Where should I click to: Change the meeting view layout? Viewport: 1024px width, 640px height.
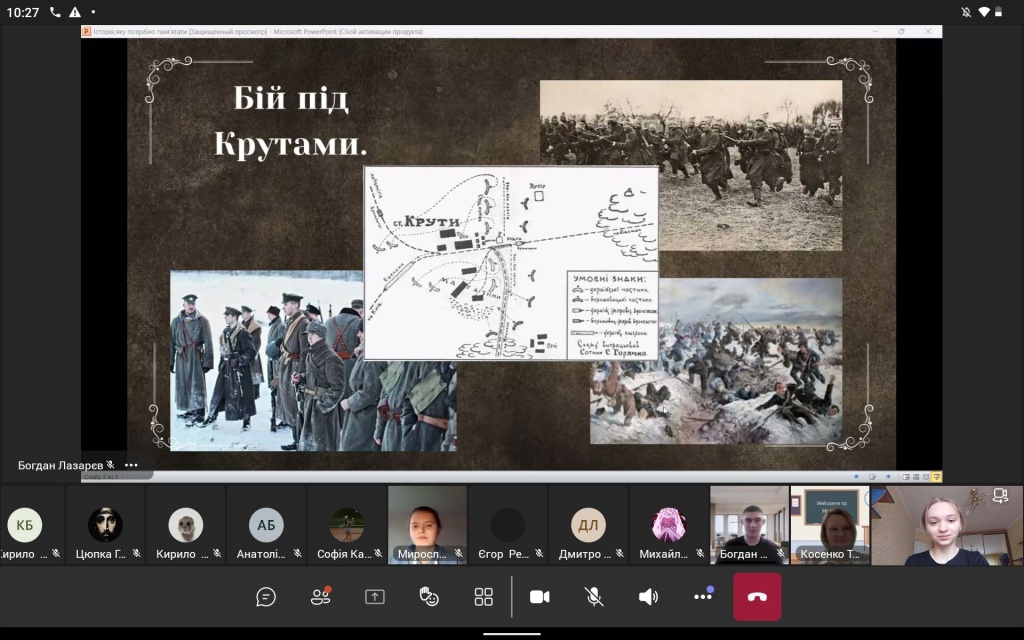click(x=484, y=597)
